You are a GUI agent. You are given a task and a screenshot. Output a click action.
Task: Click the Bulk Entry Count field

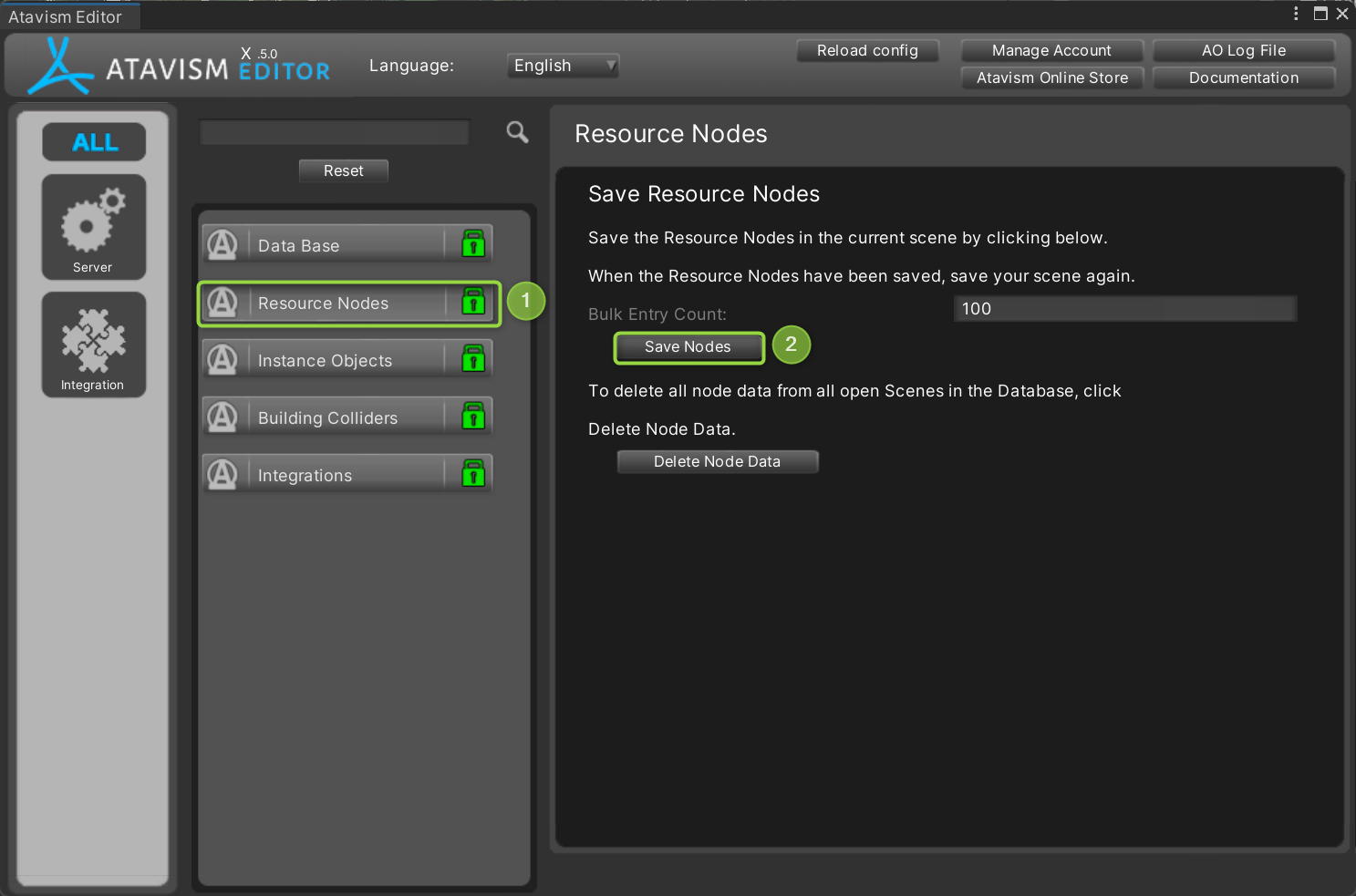click(1124, 309)
